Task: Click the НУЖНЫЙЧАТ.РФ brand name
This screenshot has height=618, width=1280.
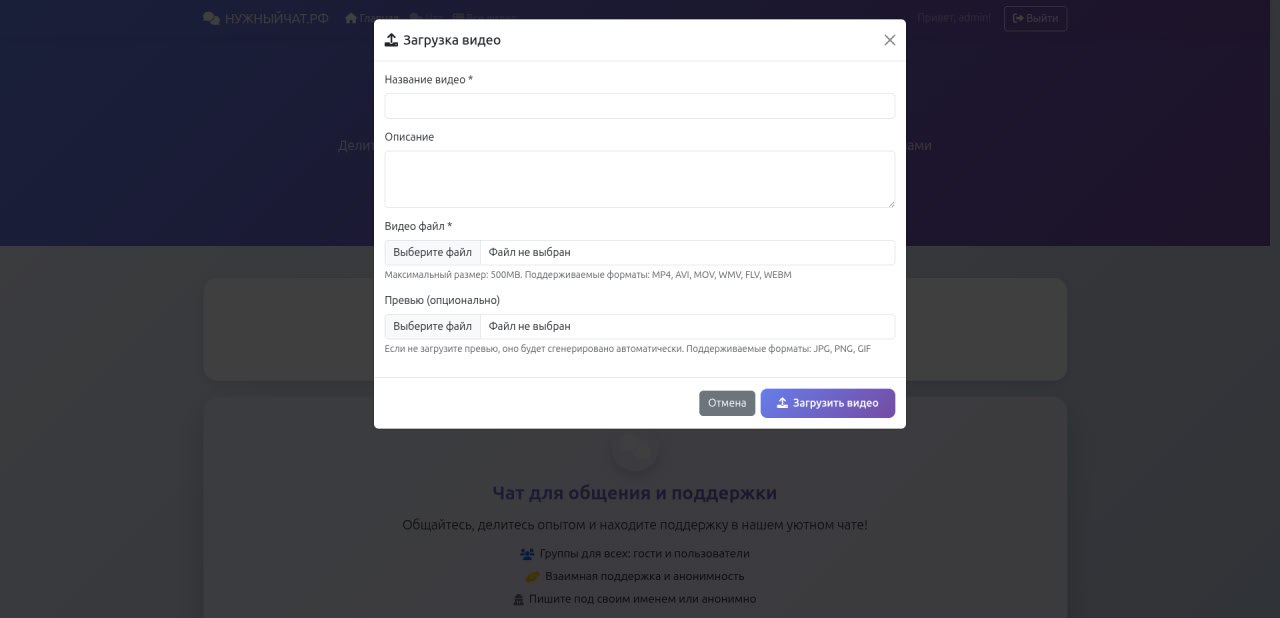Action: pyautogui.click(x=276, y=18)
